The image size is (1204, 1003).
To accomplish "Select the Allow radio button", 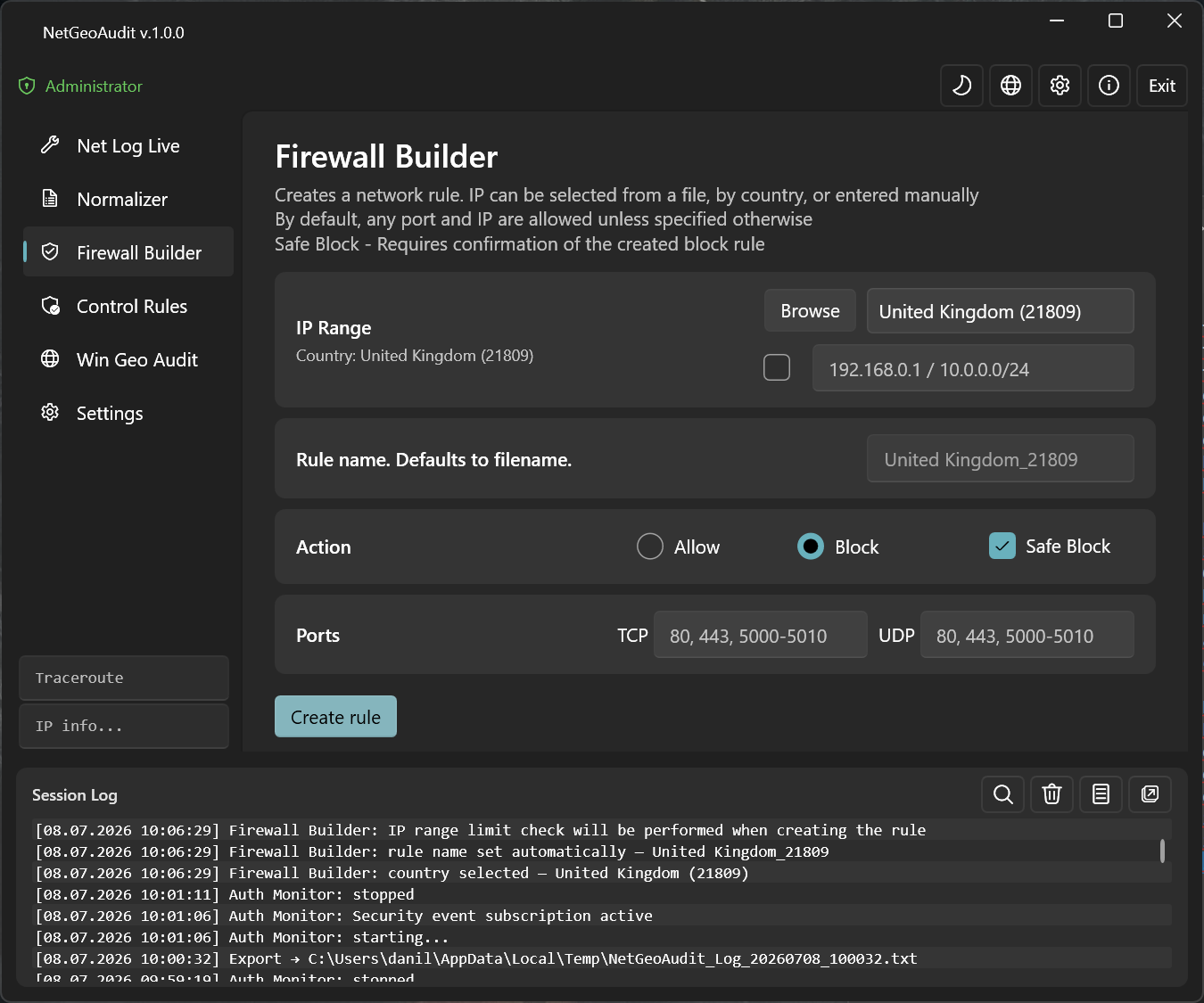I will [x=650, y=547].
